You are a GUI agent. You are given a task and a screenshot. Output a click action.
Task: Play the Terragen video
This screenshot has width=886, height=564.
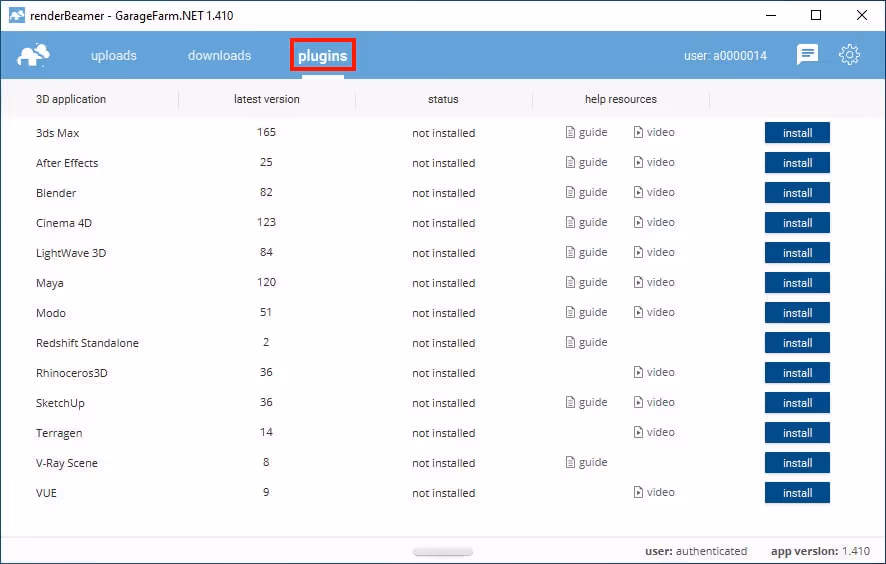654,432
